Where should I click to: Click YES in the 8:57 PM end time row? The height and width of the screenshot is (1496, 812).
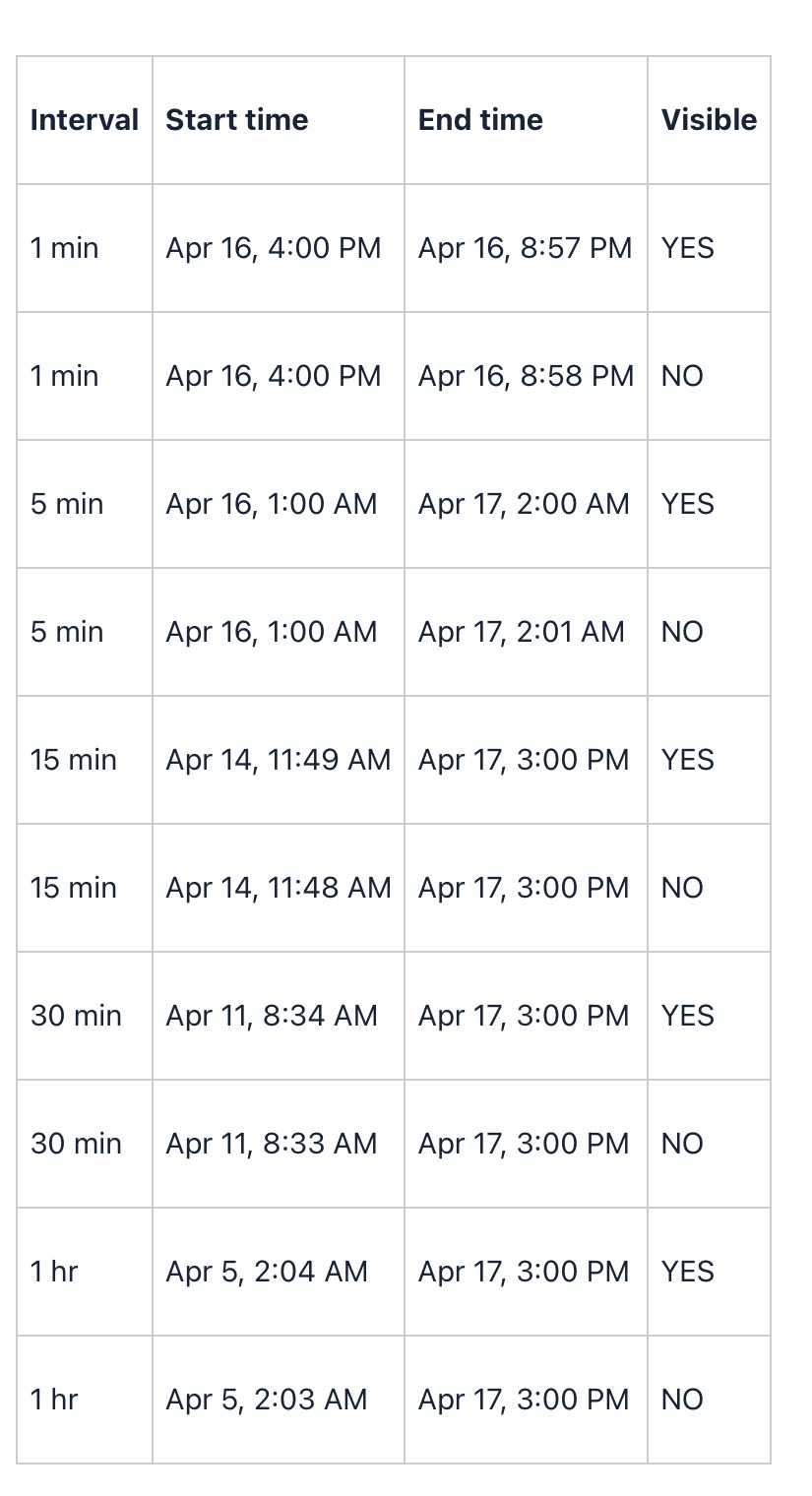pyautogui.click(x=688, y=248)
